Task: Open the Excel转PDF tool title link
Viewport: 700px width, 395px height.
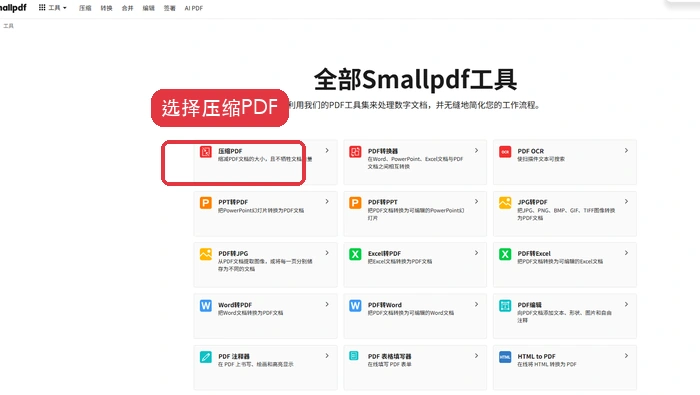Action: pos(384,254)
